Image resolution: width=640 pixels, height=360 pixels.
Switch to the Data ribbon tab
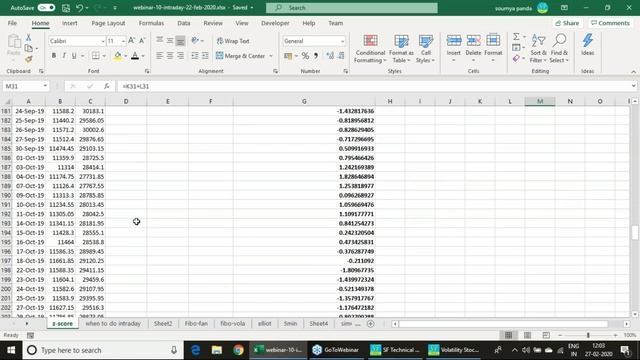(x=184, y=23)
